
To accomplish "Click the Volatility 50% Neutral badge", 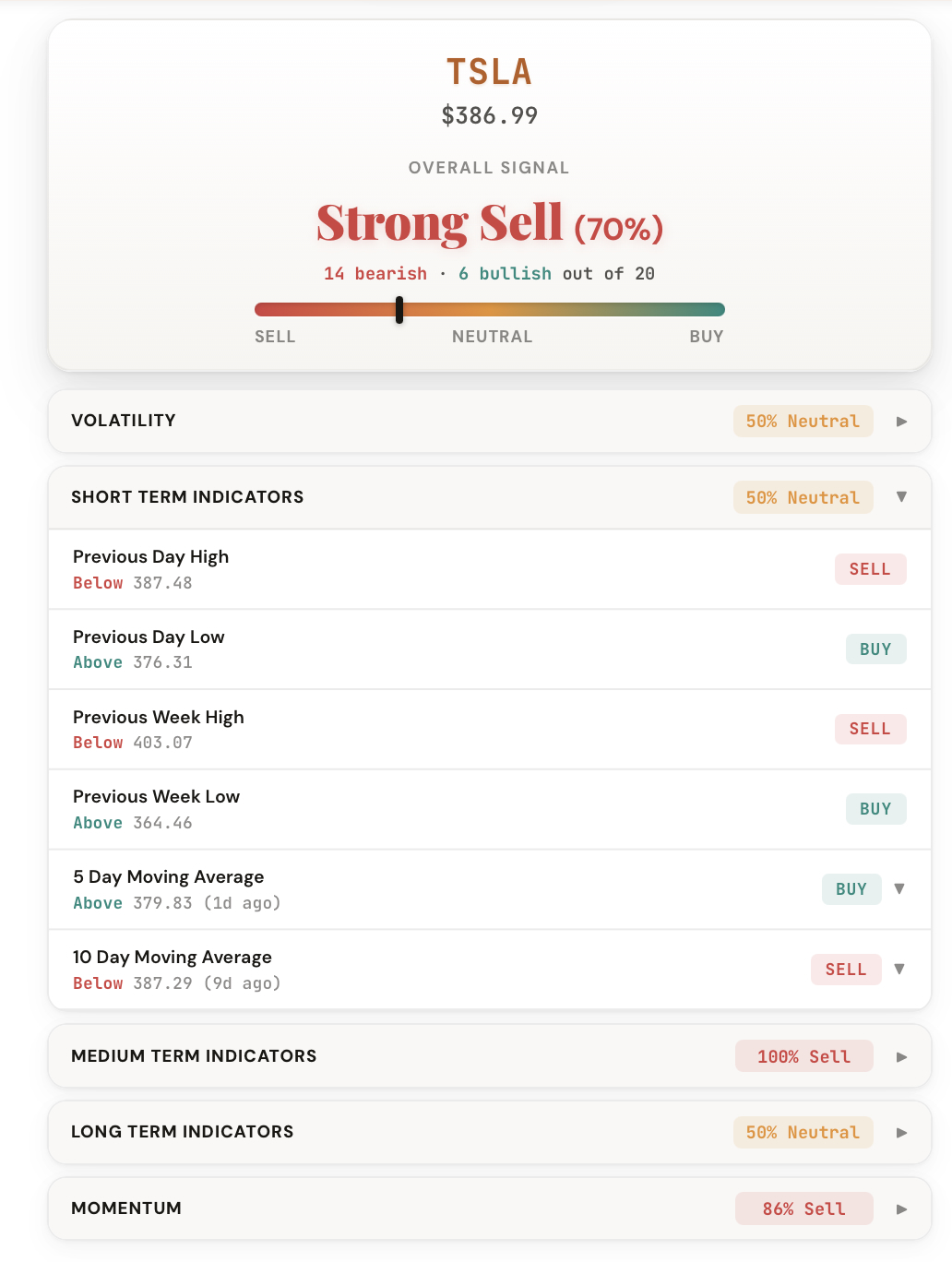I will pyautogui.click(x=803, y=422).
